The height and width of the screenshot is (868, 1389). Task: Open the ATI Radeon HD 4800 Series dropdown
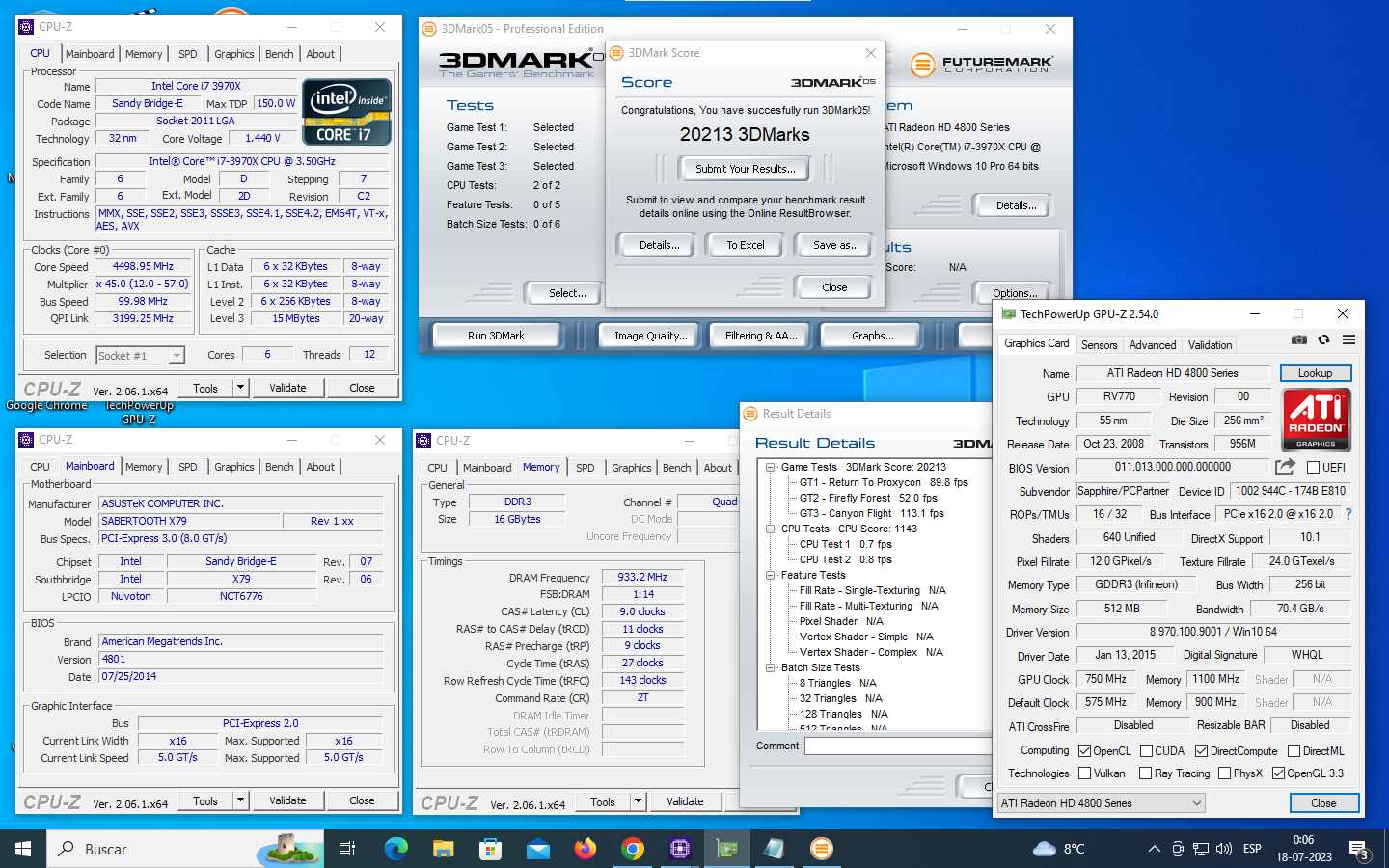tap(1101, 803)
